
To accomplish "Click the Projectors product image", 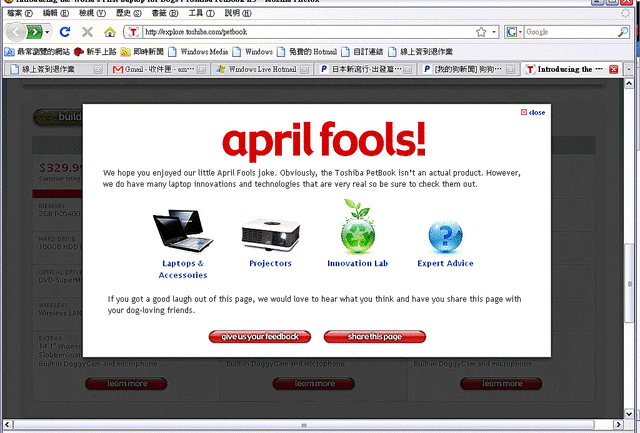I will point(270,233).
